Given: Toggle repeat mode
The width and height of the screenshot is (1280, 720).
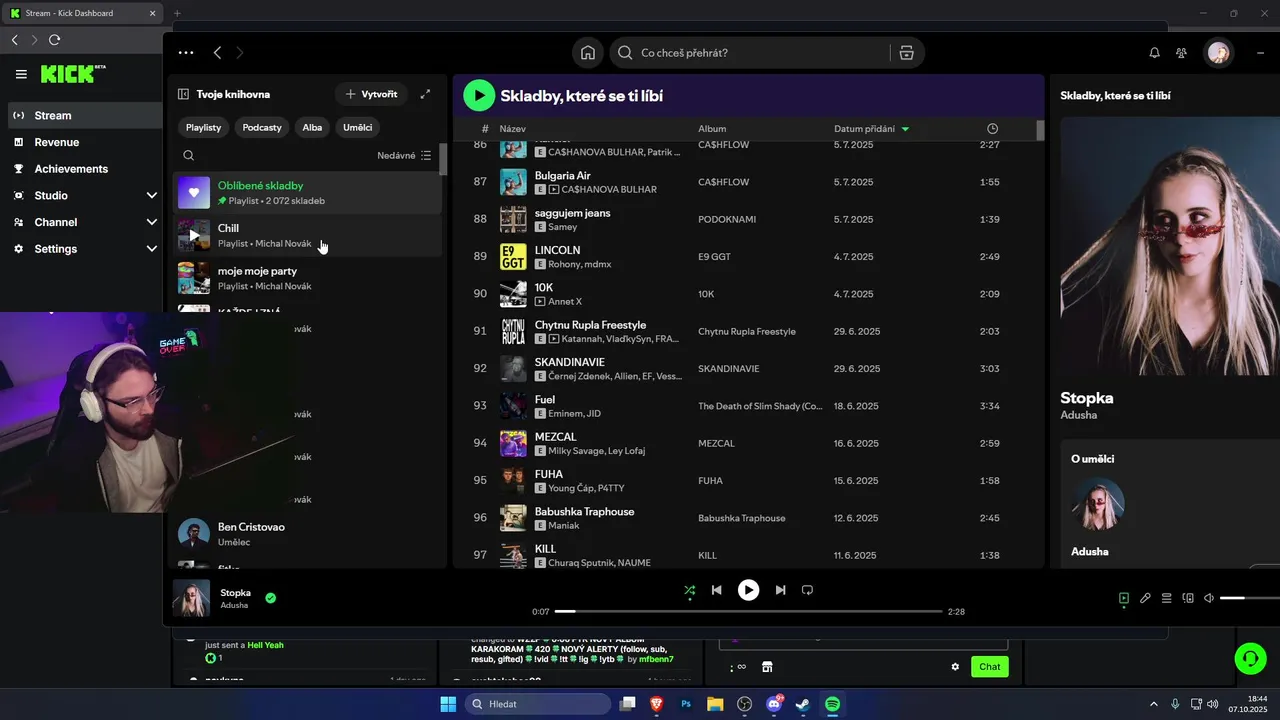Looking at the screenshot, I should 807,590.
